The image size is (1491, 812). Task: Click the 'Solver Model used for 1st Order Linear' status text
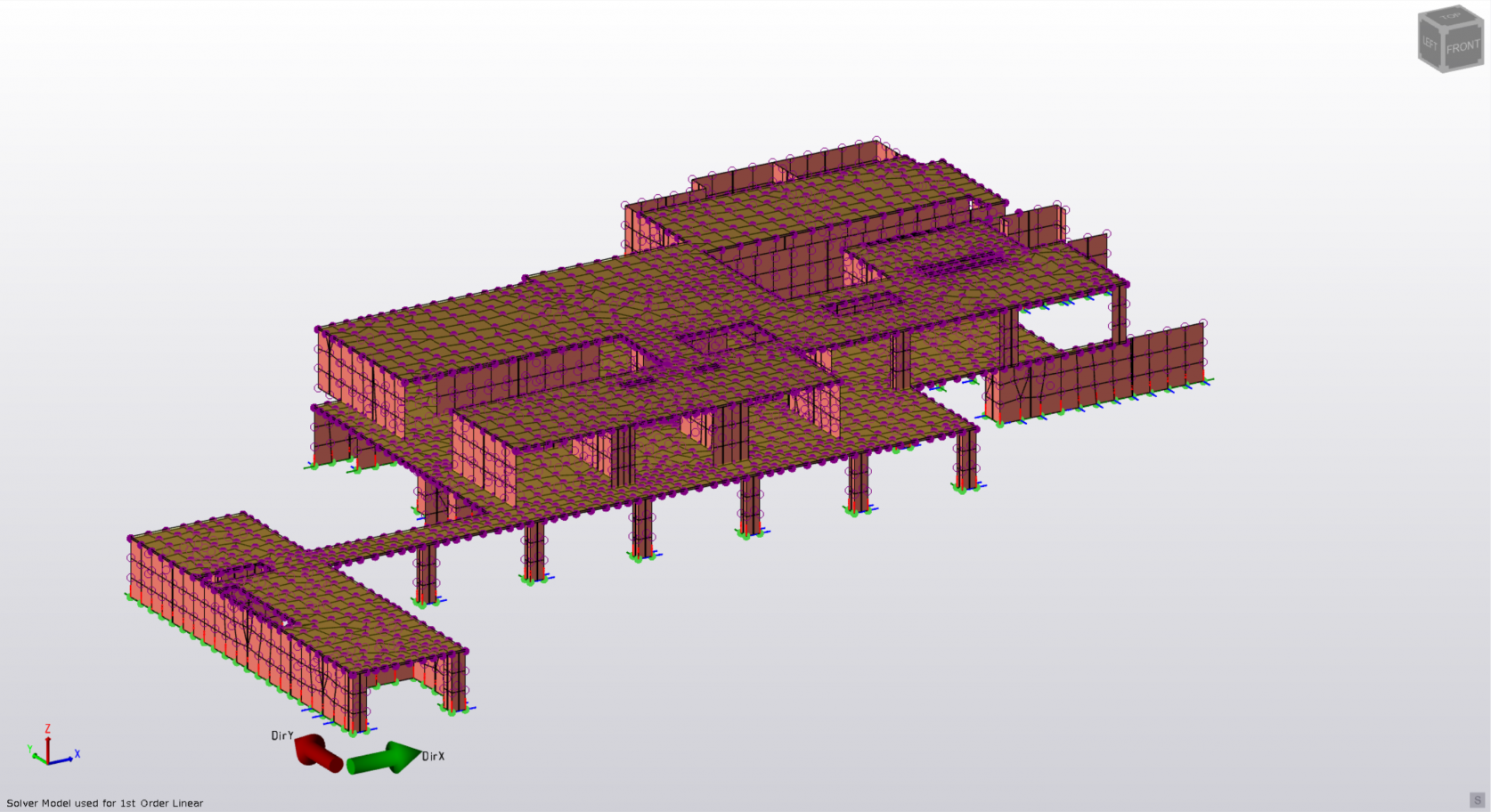click(105, 803)
